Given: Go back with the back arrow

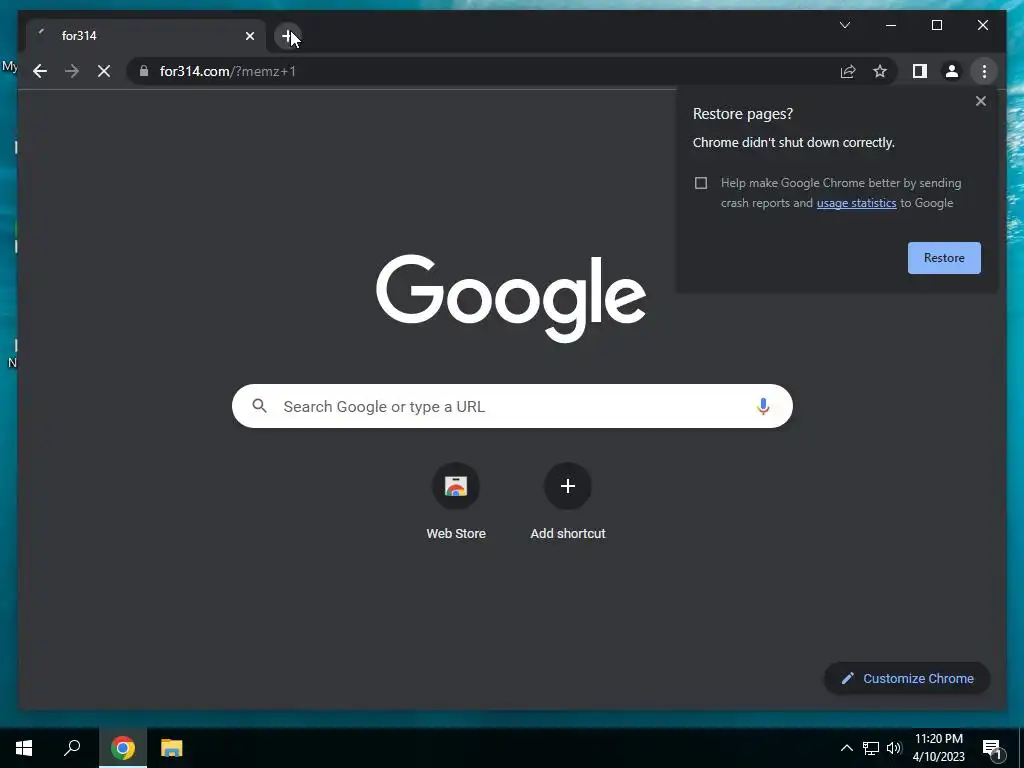Looking at the screenshot, I should tap(40, 71).
